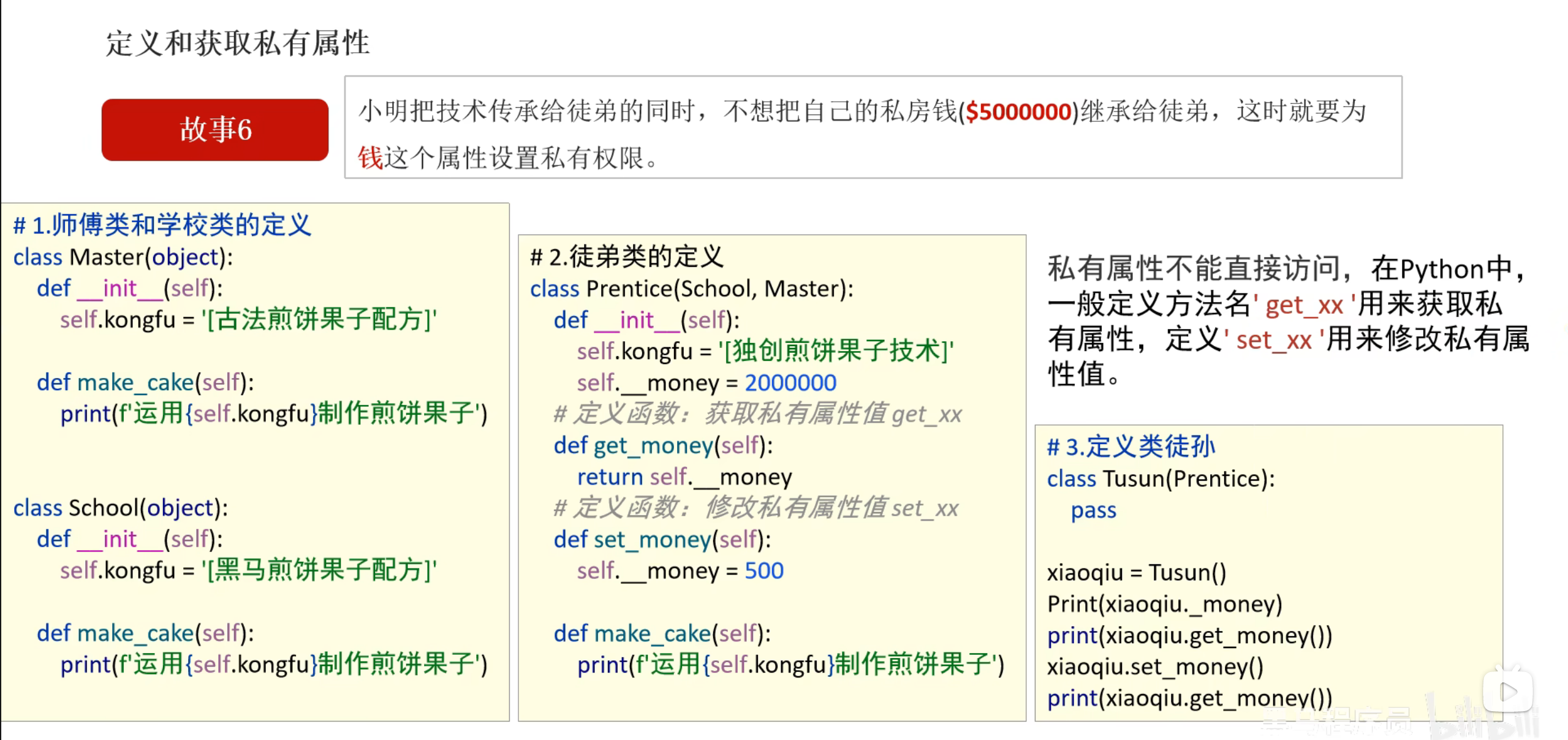This screenshot has width=1568, height=740.
Task: Click the red $5000000 text
Action: click(x=1018, y=112)
